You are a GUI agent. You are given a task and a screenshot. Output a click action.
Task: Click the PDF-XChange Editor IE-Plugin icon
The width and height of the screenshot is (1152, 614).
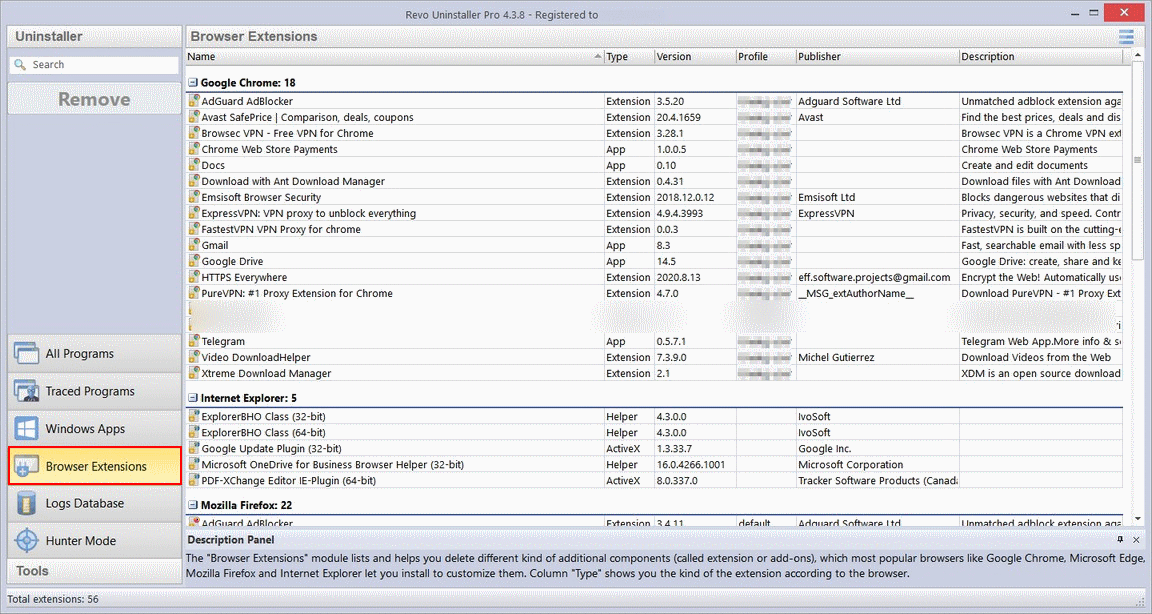[194, 480]
